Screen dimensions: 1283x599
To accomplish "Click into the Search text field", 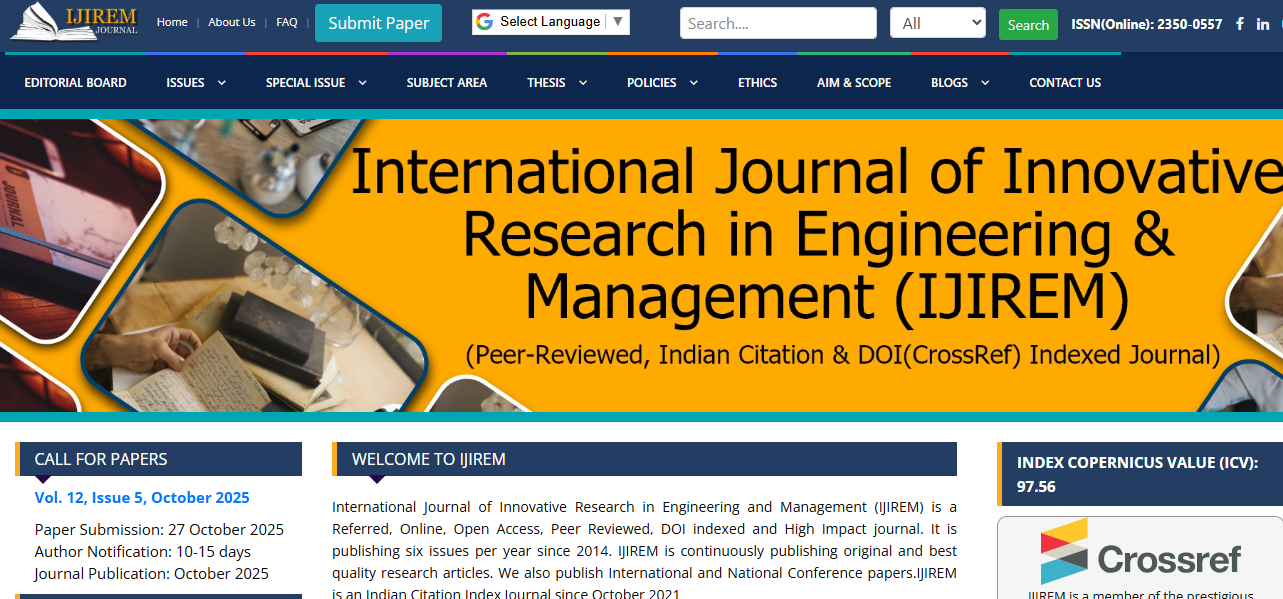I will pyautogui.click(x=777, y=23).
